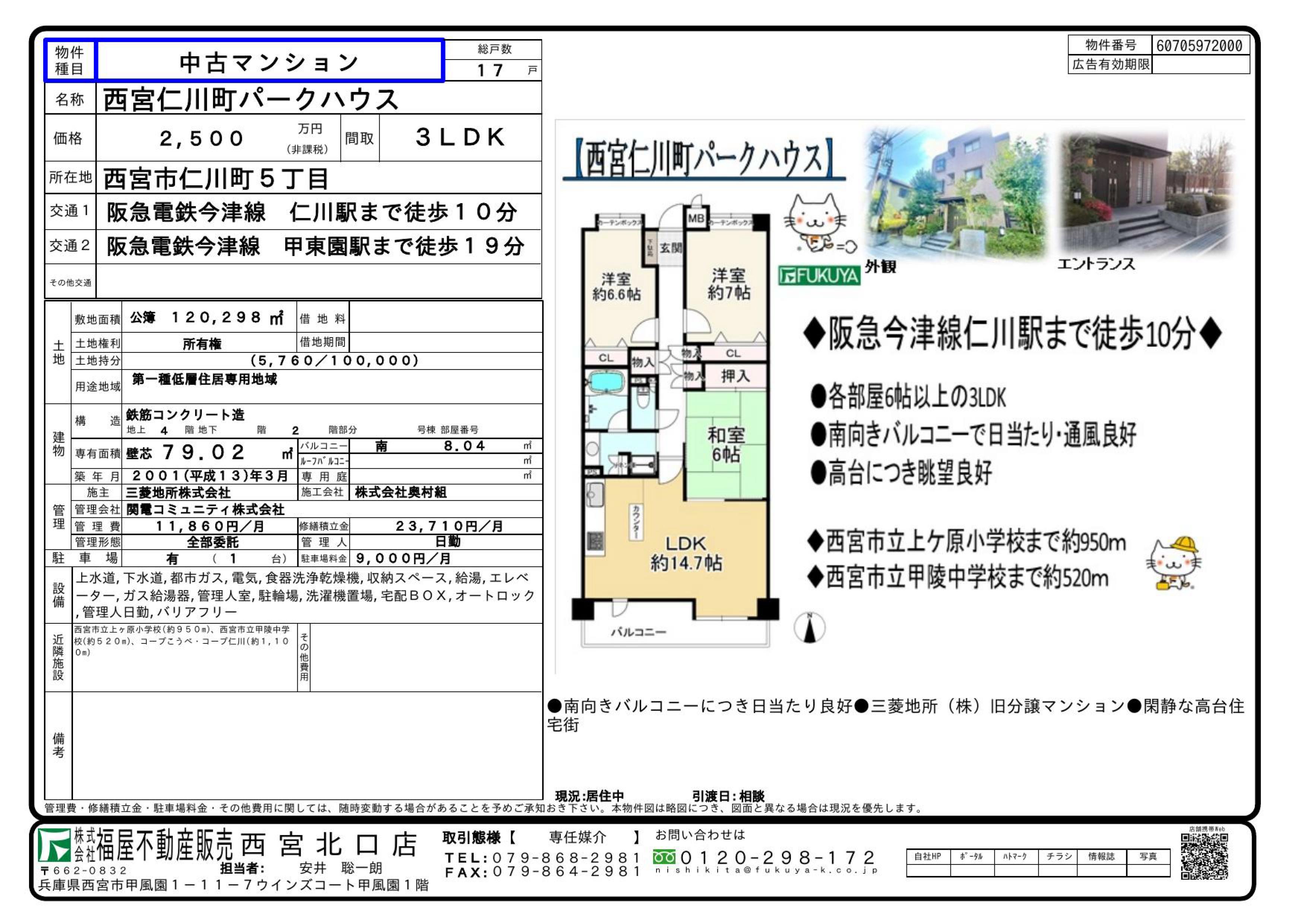Image resolution: width=1307 pixels, height=924 pixels.
Task: Click the QR code at bottom right
Action: (1204, 856)
